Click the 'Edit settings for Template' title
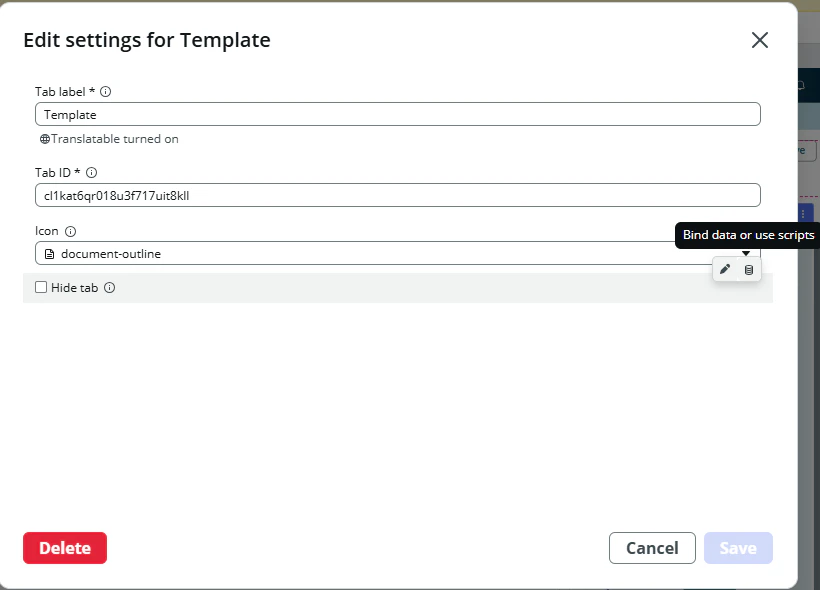 147,40
